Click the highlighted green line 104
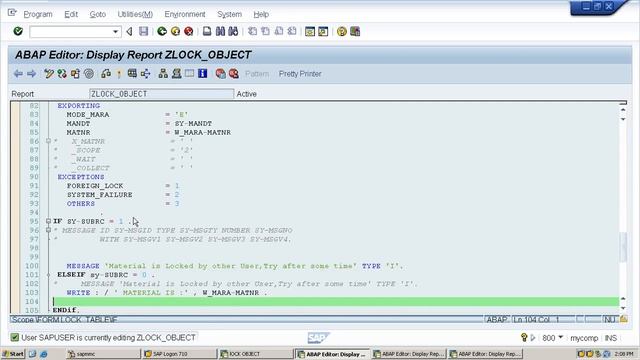The width and height of the screenshot is (640, 360). coord(336,301)
